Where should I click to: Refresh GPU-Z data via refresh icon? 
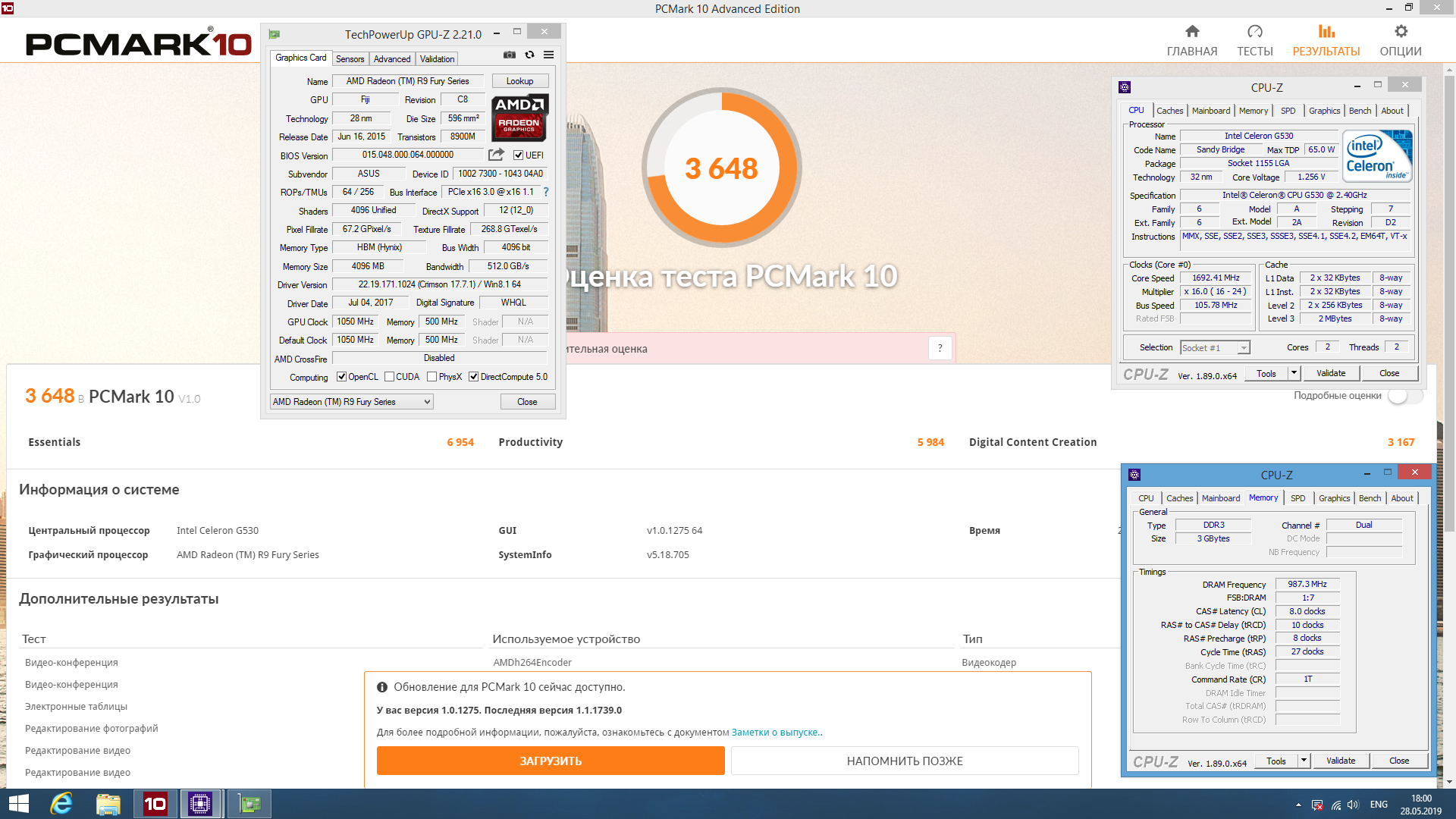pyautogui.click(x=529, y=55)
